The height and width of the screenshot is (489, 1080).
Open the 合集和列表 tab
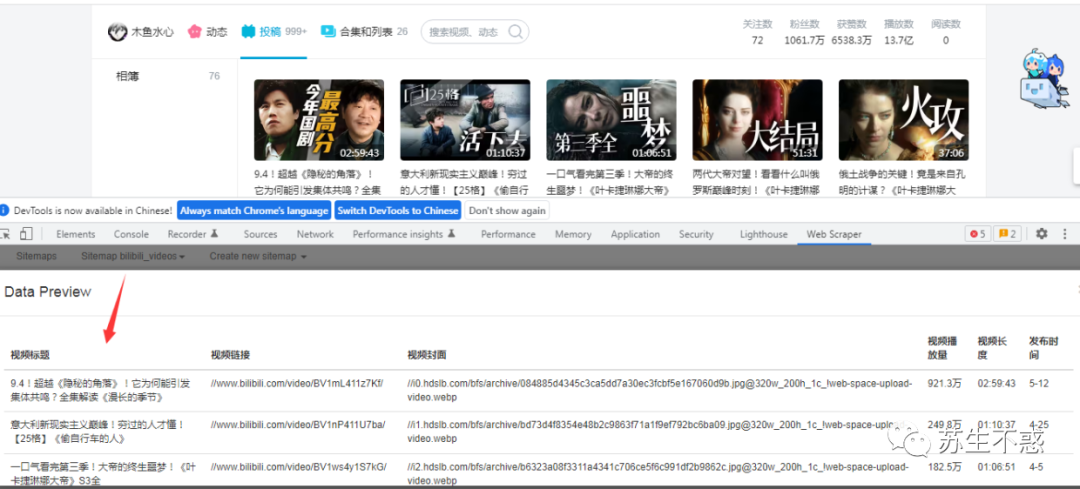(364, 32)
